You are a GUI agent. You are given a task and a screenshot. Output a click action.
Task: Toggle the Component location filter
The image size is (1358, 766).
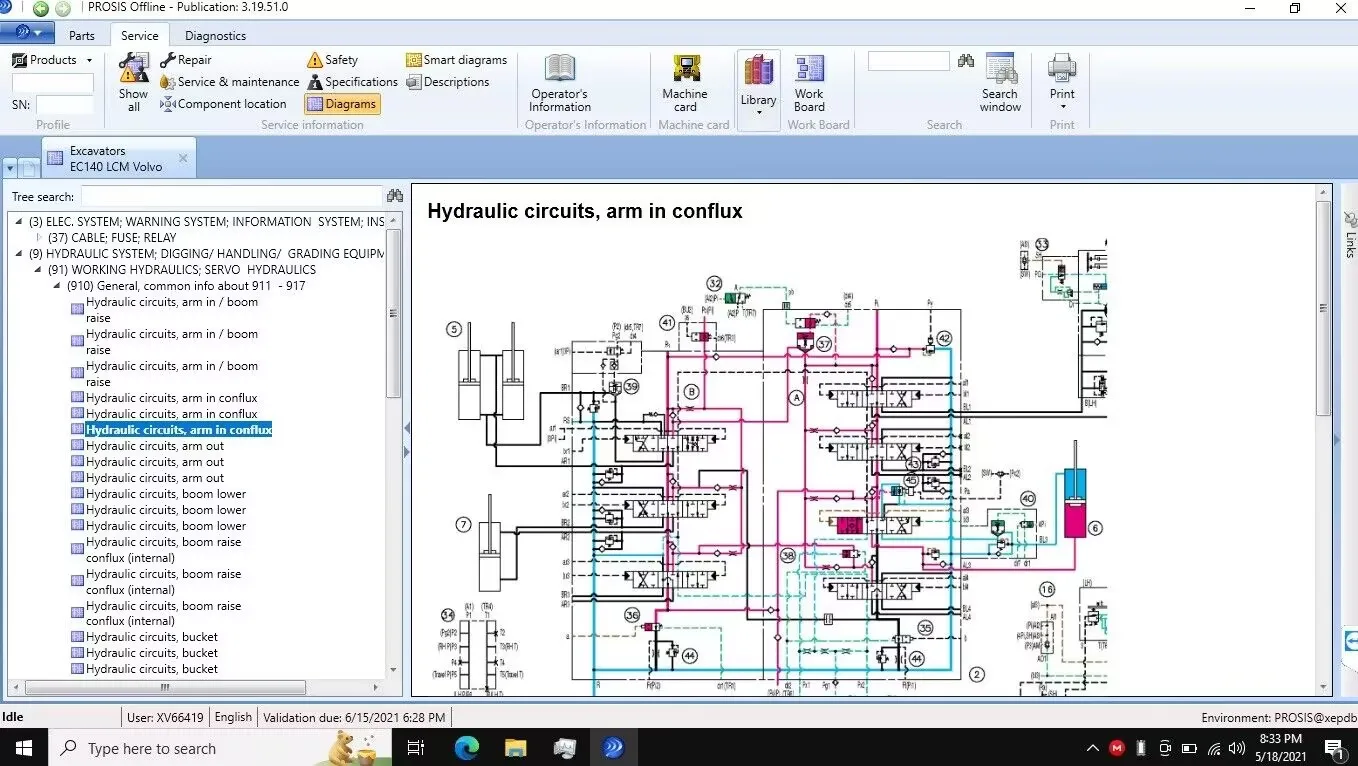click(224, 104)
